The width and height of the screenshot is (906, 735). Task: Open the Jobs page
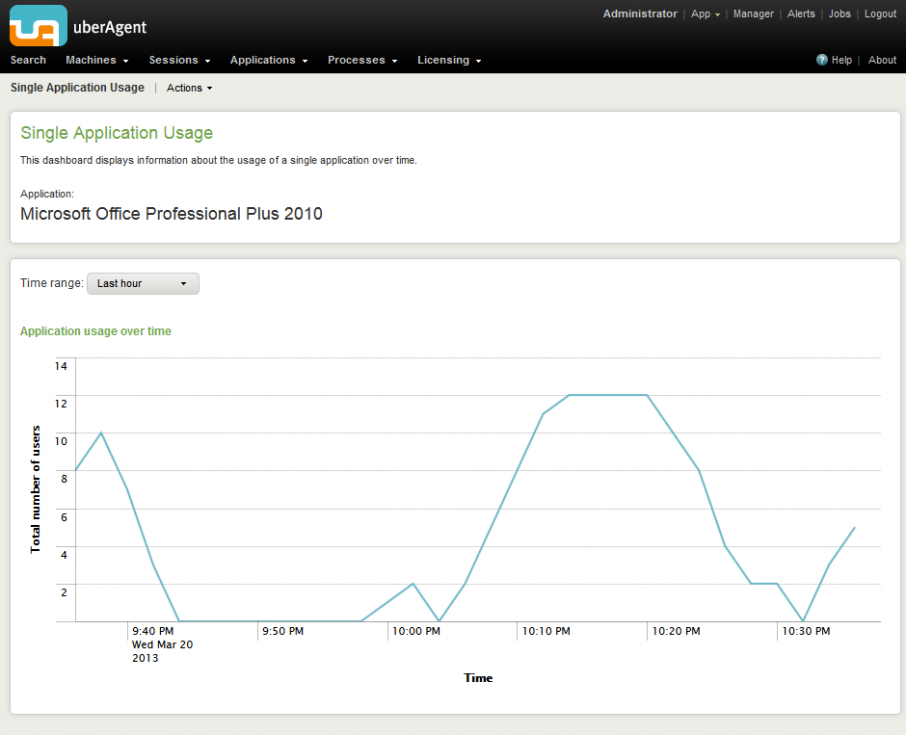tap(839, 14)
